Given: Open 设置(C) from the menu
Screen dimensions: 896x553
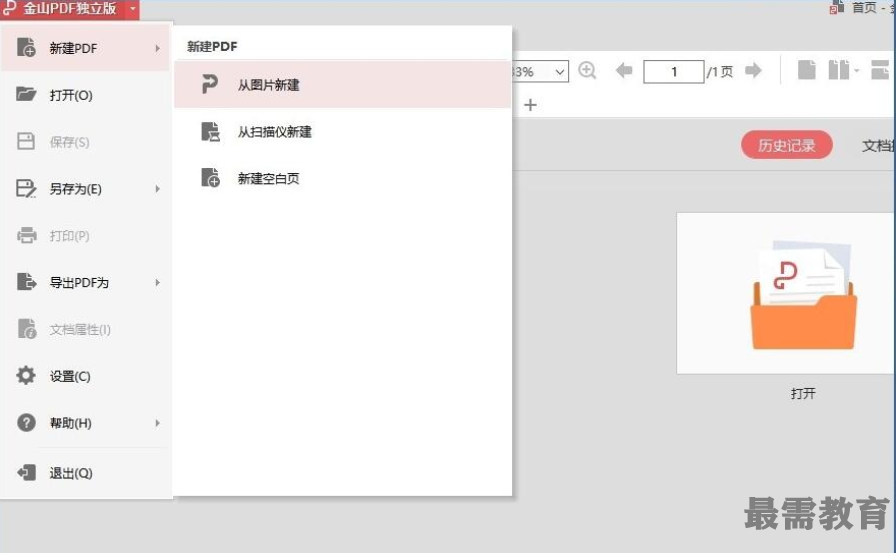Looking at the screenshot, I should click(x=86, y=376).
